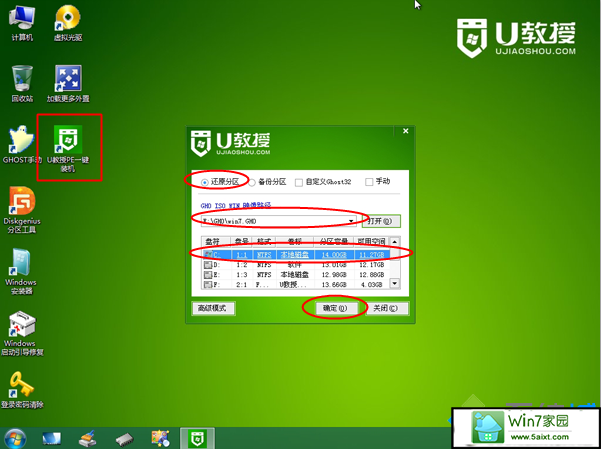Click the 分区容量 column header

[x=333, y=242]
